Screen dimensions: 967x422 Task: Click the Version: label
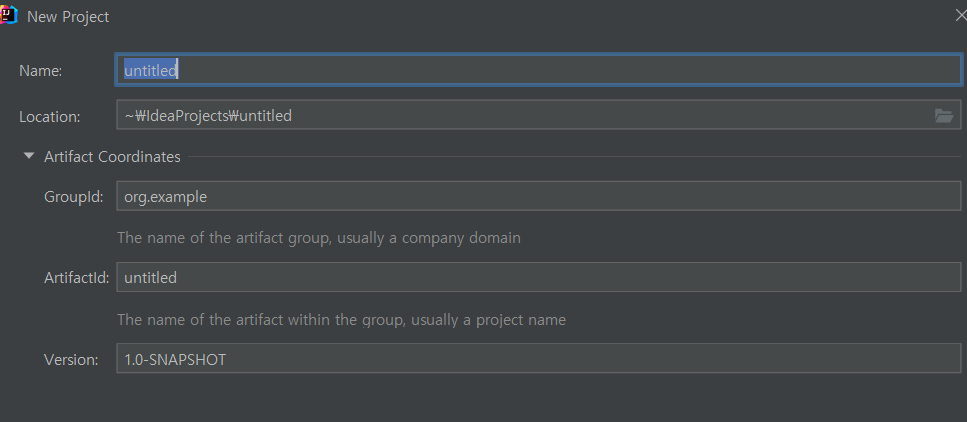pyautogui.click(x=71, y=360)
